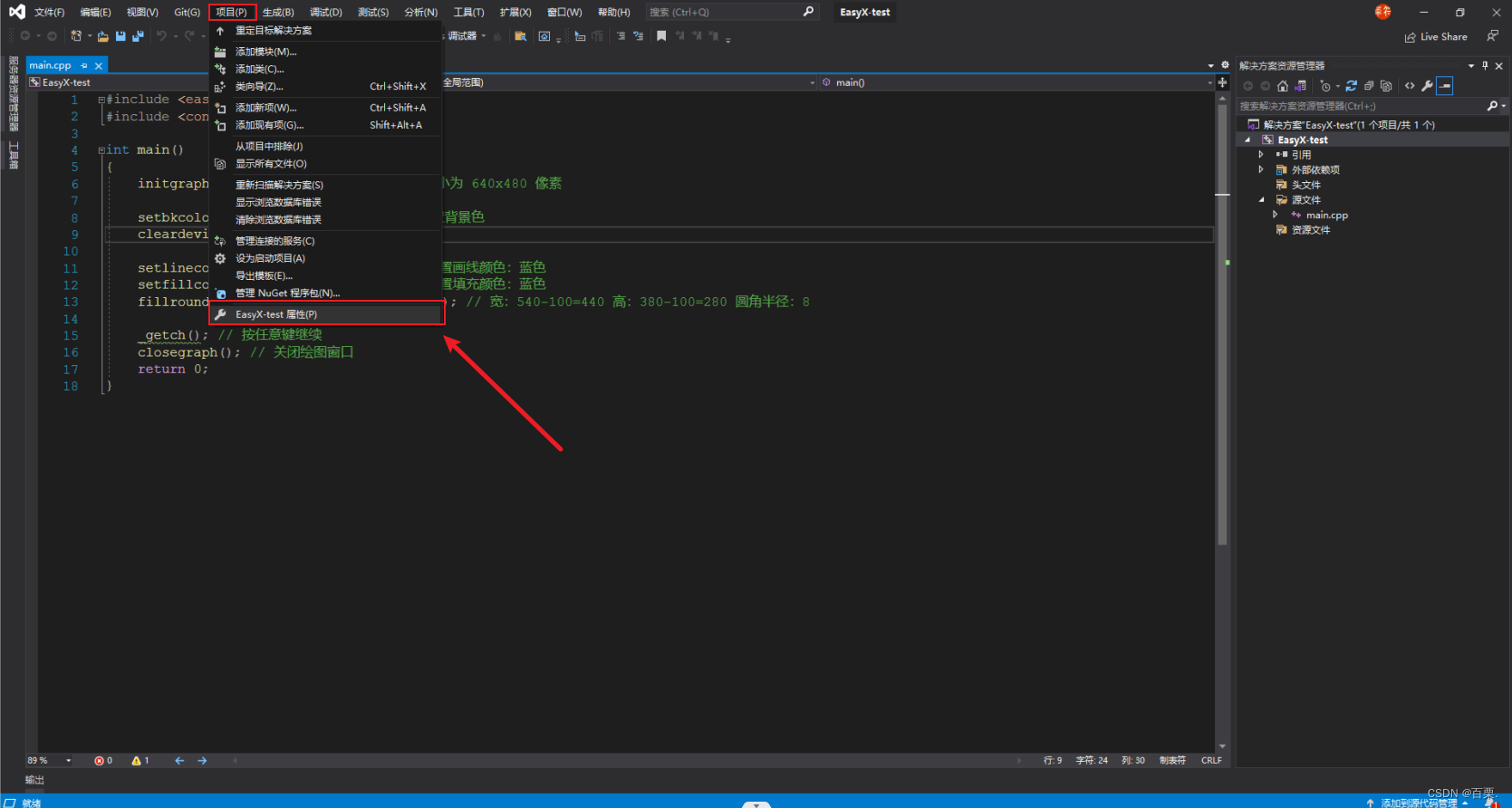Click the feedback icon near Live Share
The height and width of the screenshot is (808, 1512).
(x=1492, y=36)
